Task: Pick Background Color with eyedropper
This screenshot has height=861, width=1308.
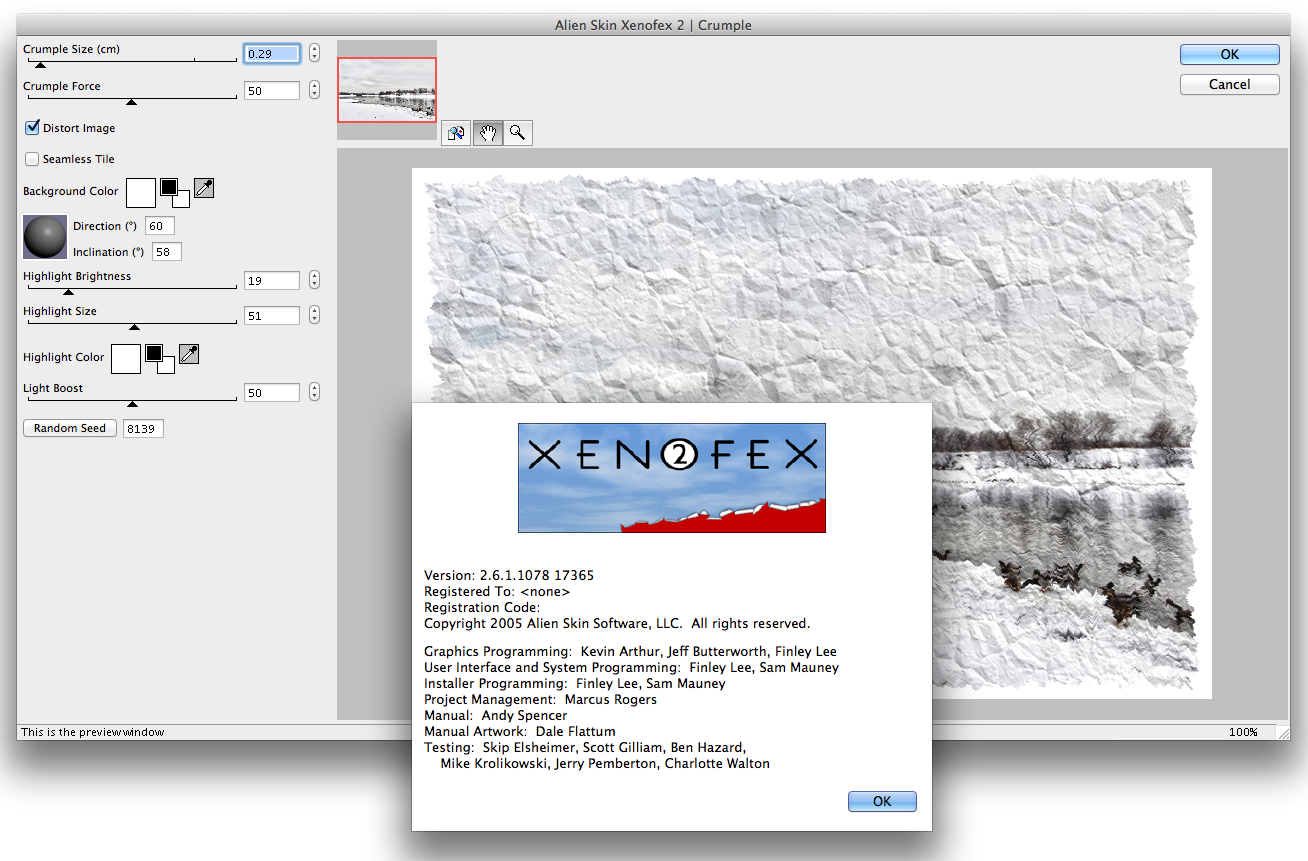Action: pos(204,187)
